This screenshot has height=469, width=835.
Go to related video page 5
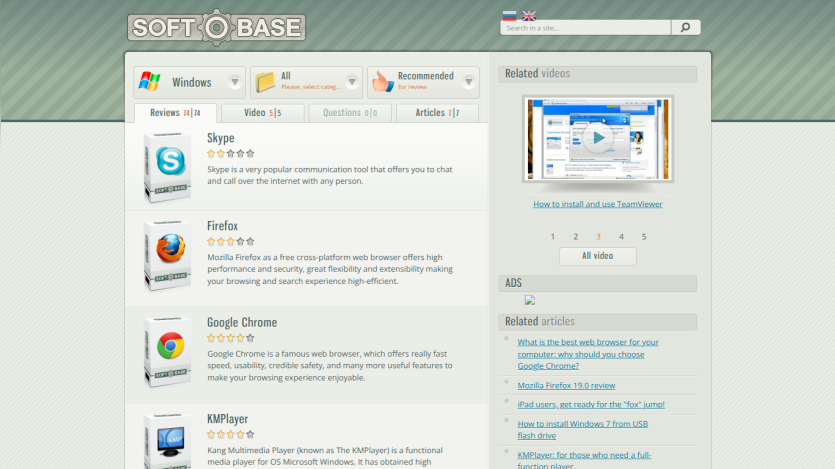point(644,237)
